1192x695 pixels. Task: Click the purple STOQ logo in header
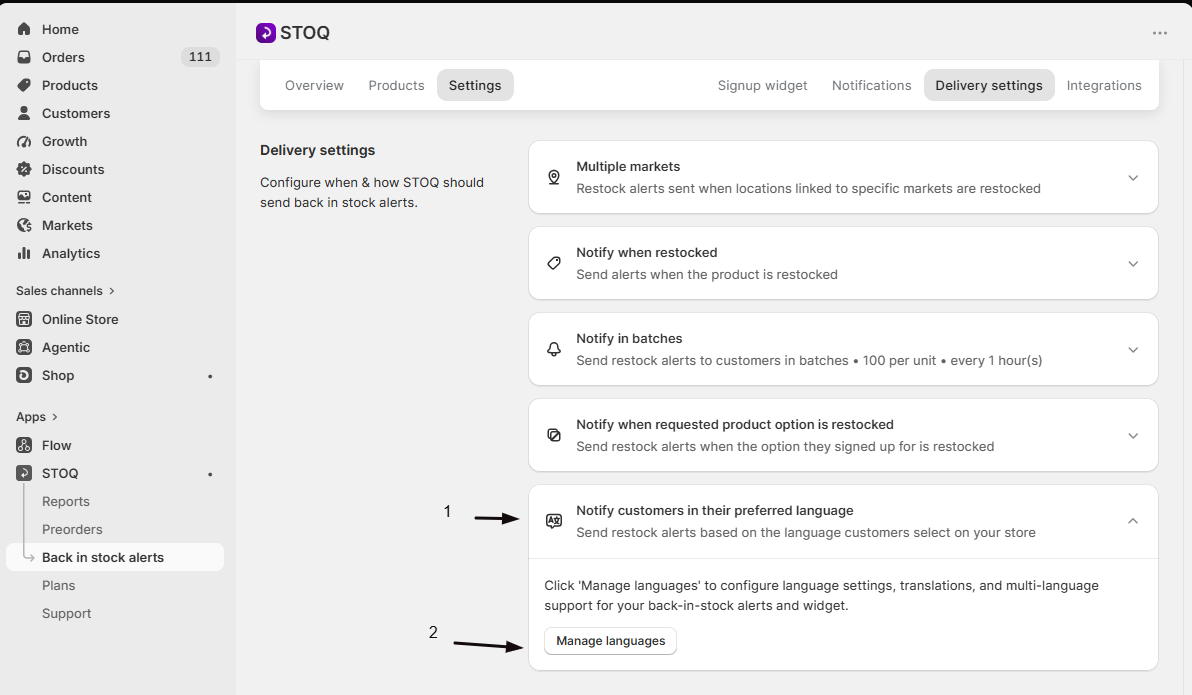pyautogui.click(x=266, y=33)
